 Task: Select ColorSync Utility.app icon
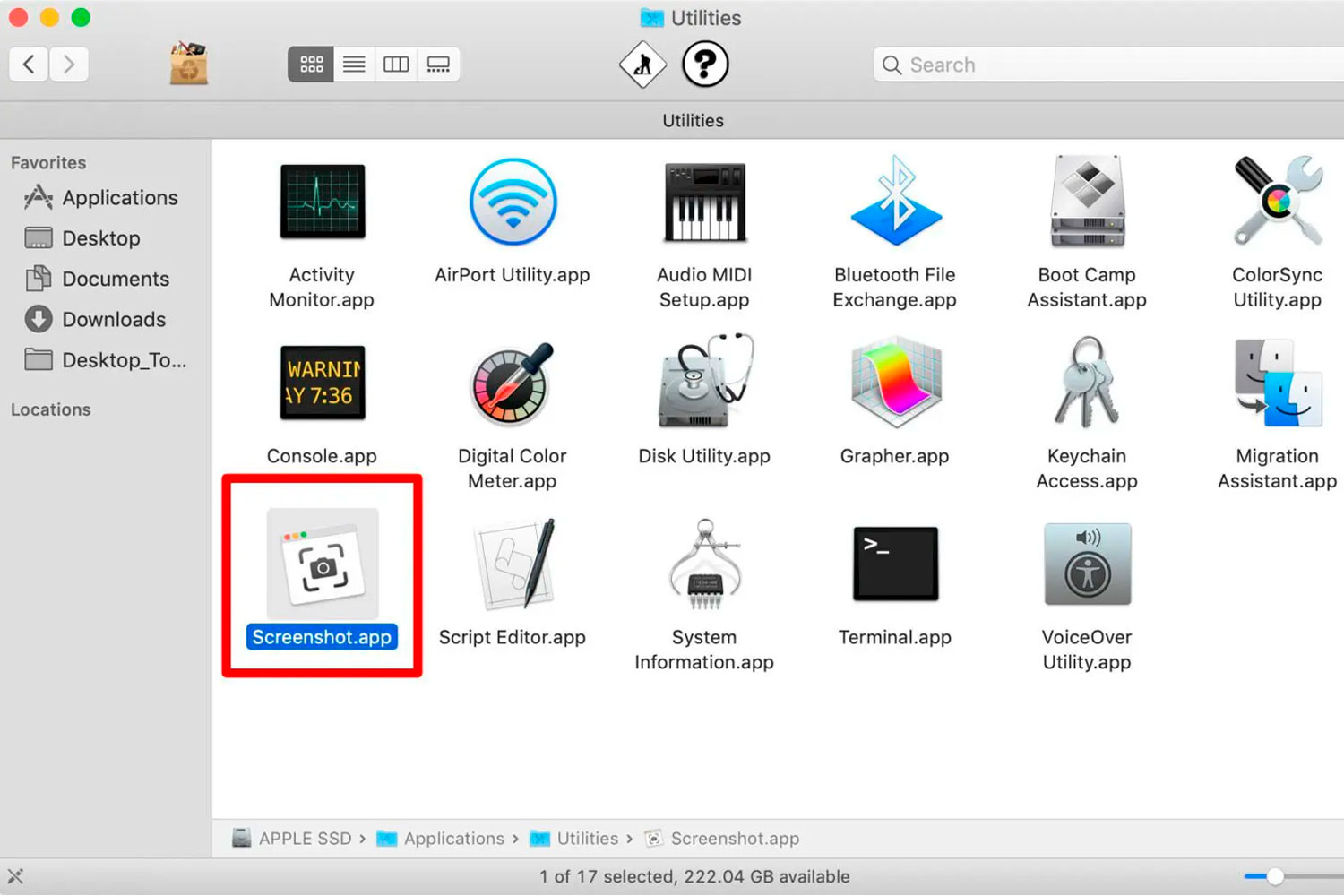click(x=1278, y=202)
